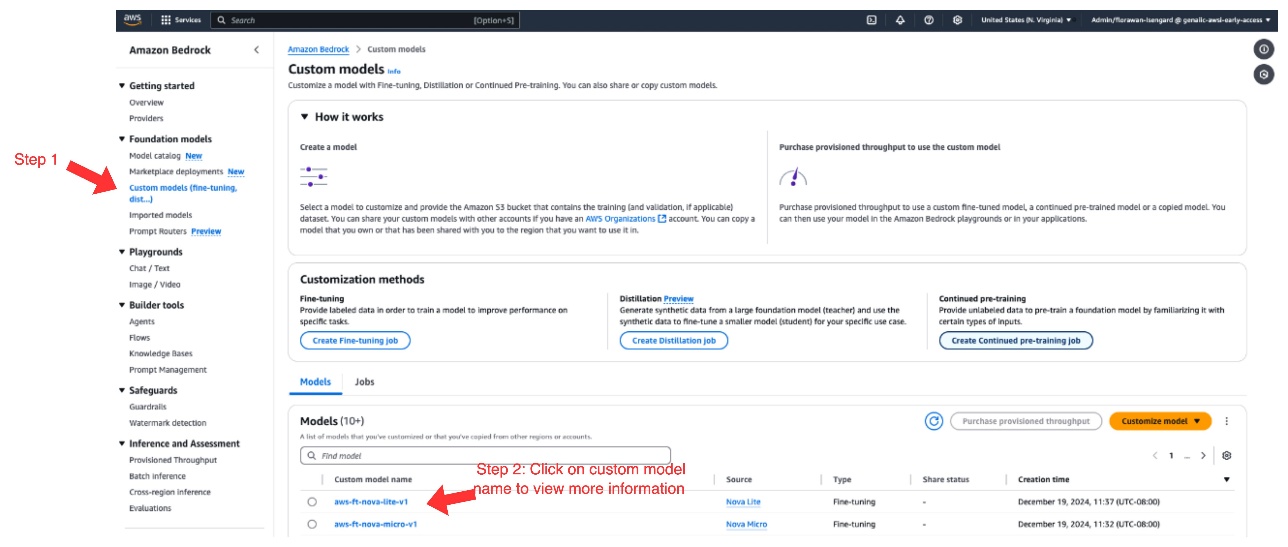The height and width of the screenshot is (547, 1288).
Task: Click the external link icon after AWS Organizations
Action: [662, 218]
